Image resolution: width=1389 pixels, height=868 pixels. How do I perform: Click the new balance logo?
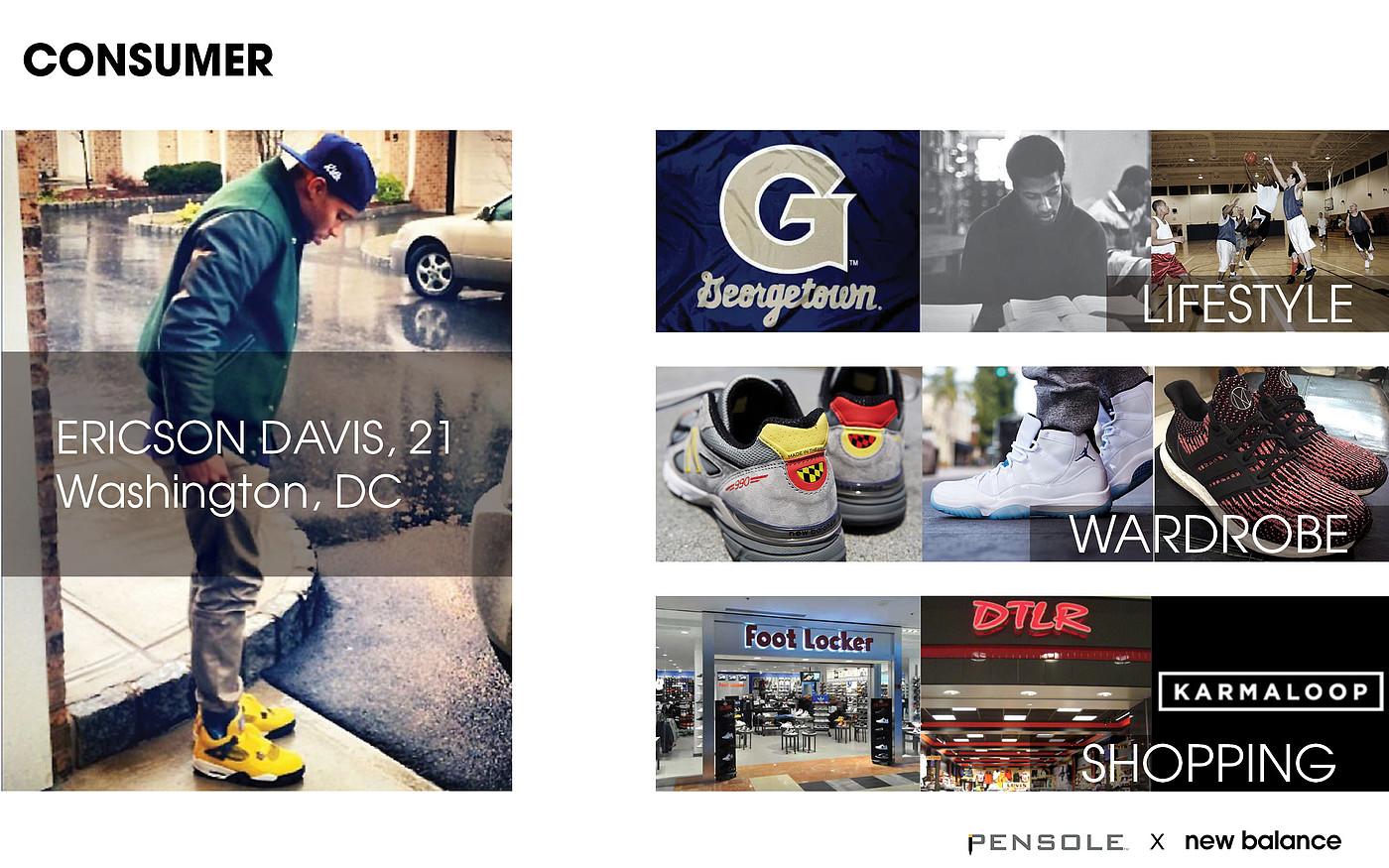pos(1262,841)
